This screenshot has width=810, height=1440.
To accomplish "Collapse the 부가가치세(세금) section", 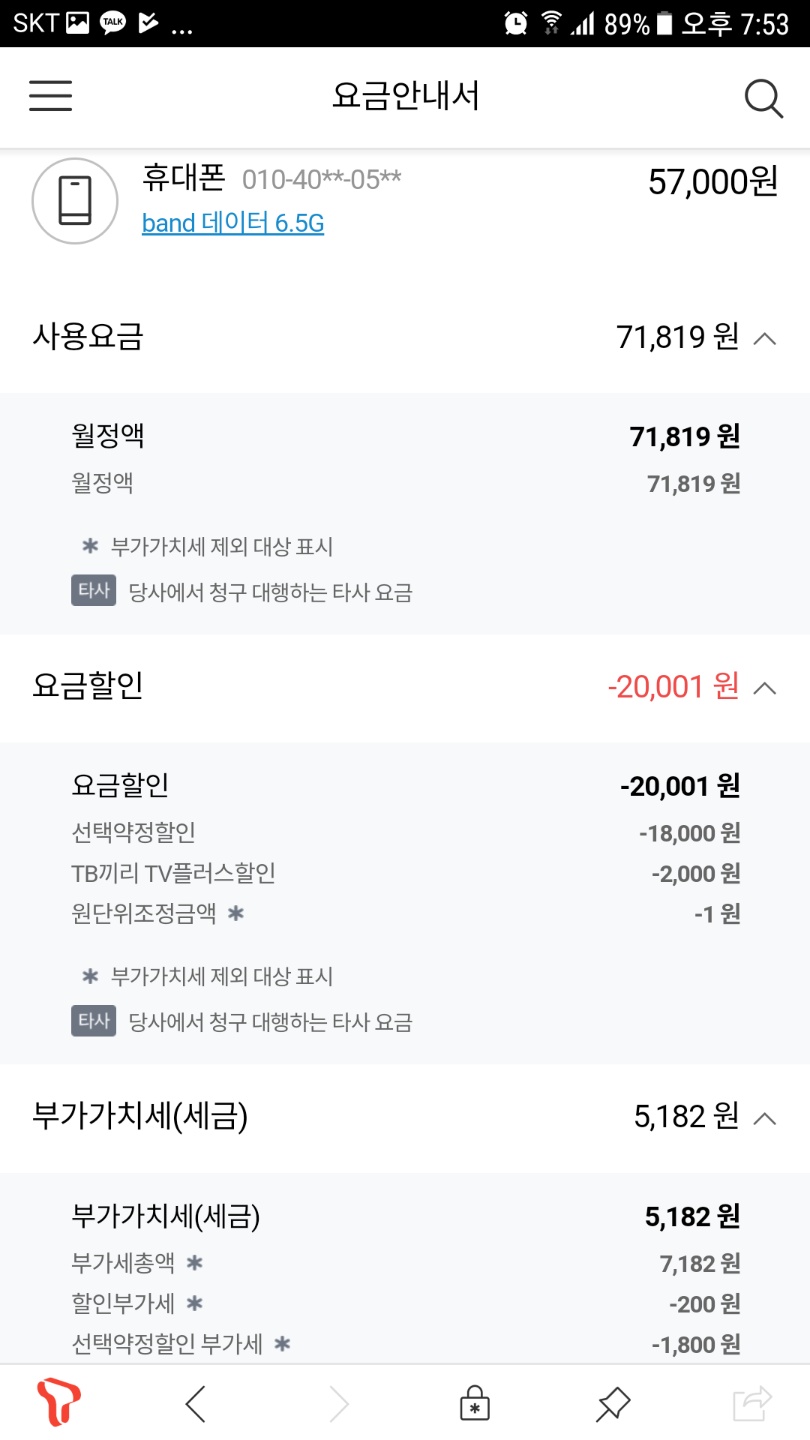I will (764, 1116).
